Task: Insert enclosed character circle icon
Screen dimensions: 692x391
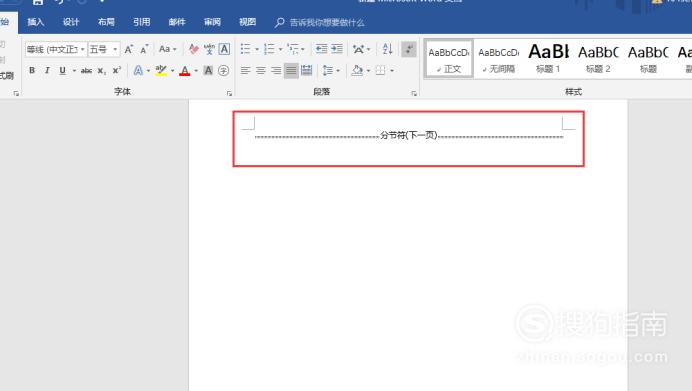Action: pyautogui.click(x=224, y=70)
